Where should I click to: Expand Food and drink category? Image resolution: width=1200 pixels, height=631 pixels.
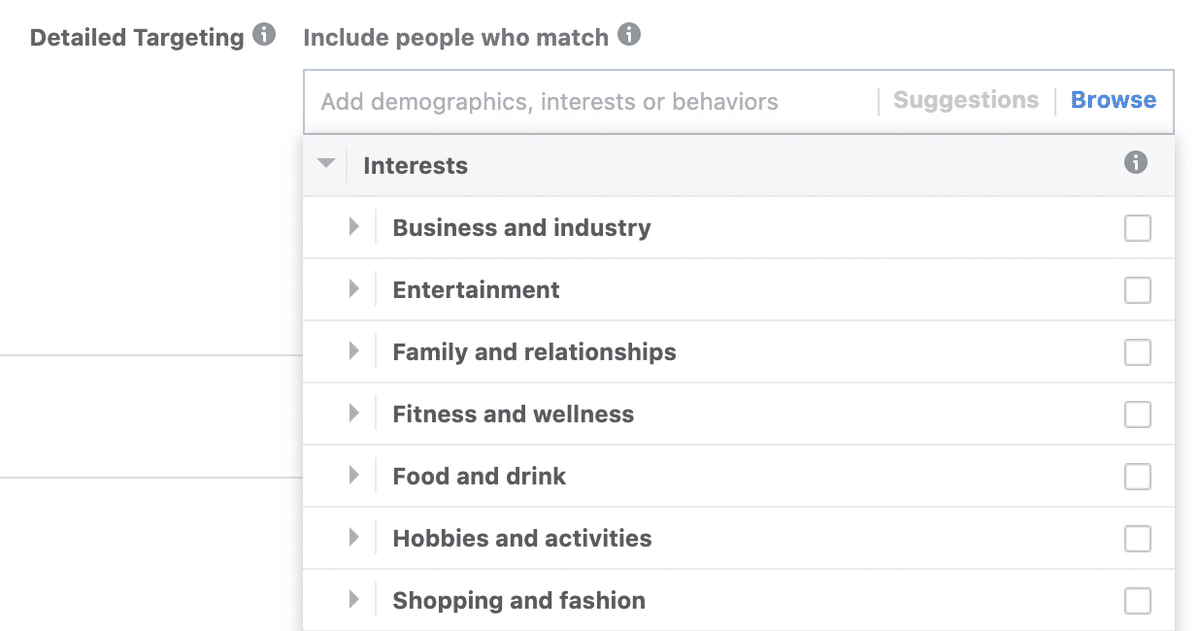point(354,475)
